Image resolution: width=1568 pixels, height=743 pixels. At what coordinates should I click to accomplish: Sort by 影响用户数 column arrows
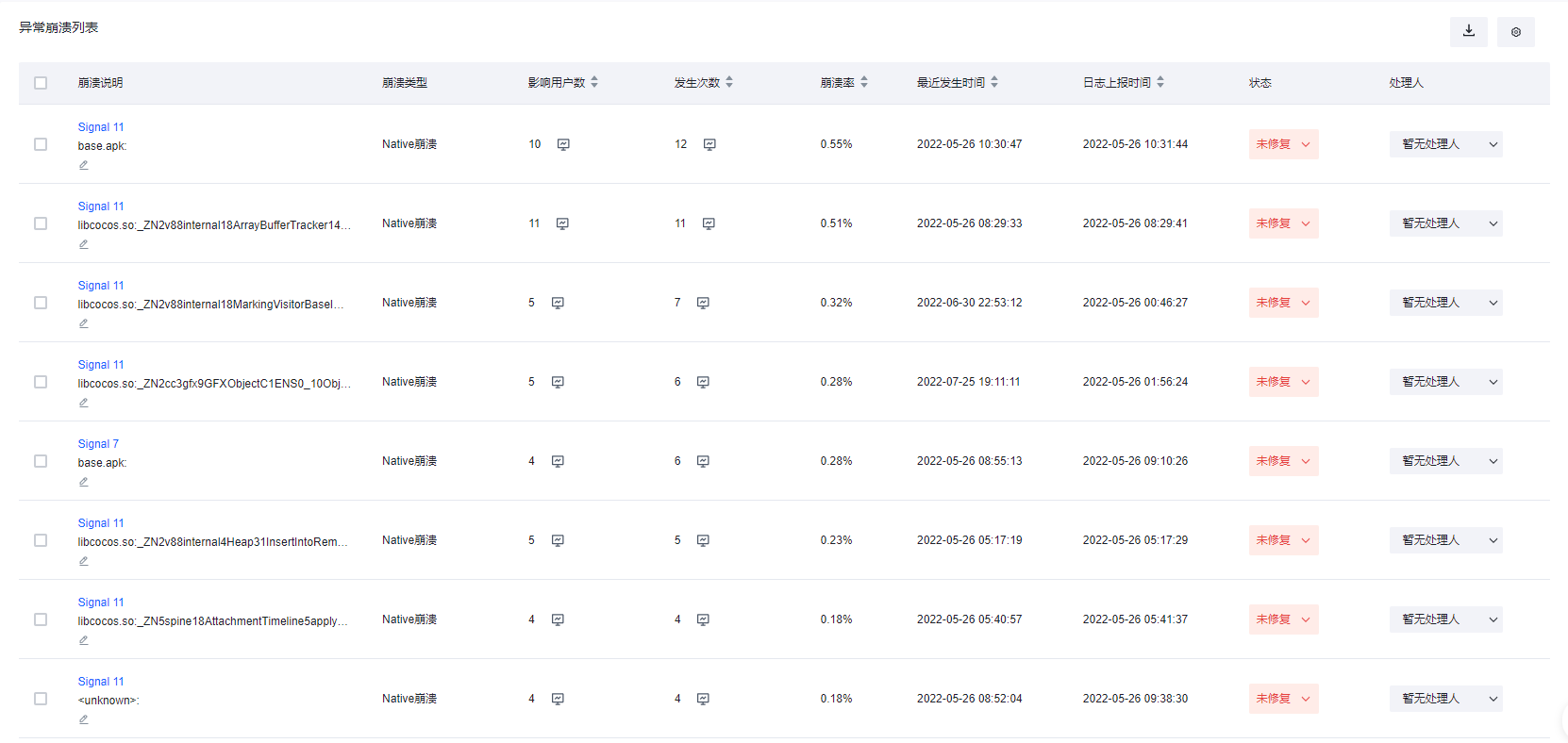pos(594,83)
